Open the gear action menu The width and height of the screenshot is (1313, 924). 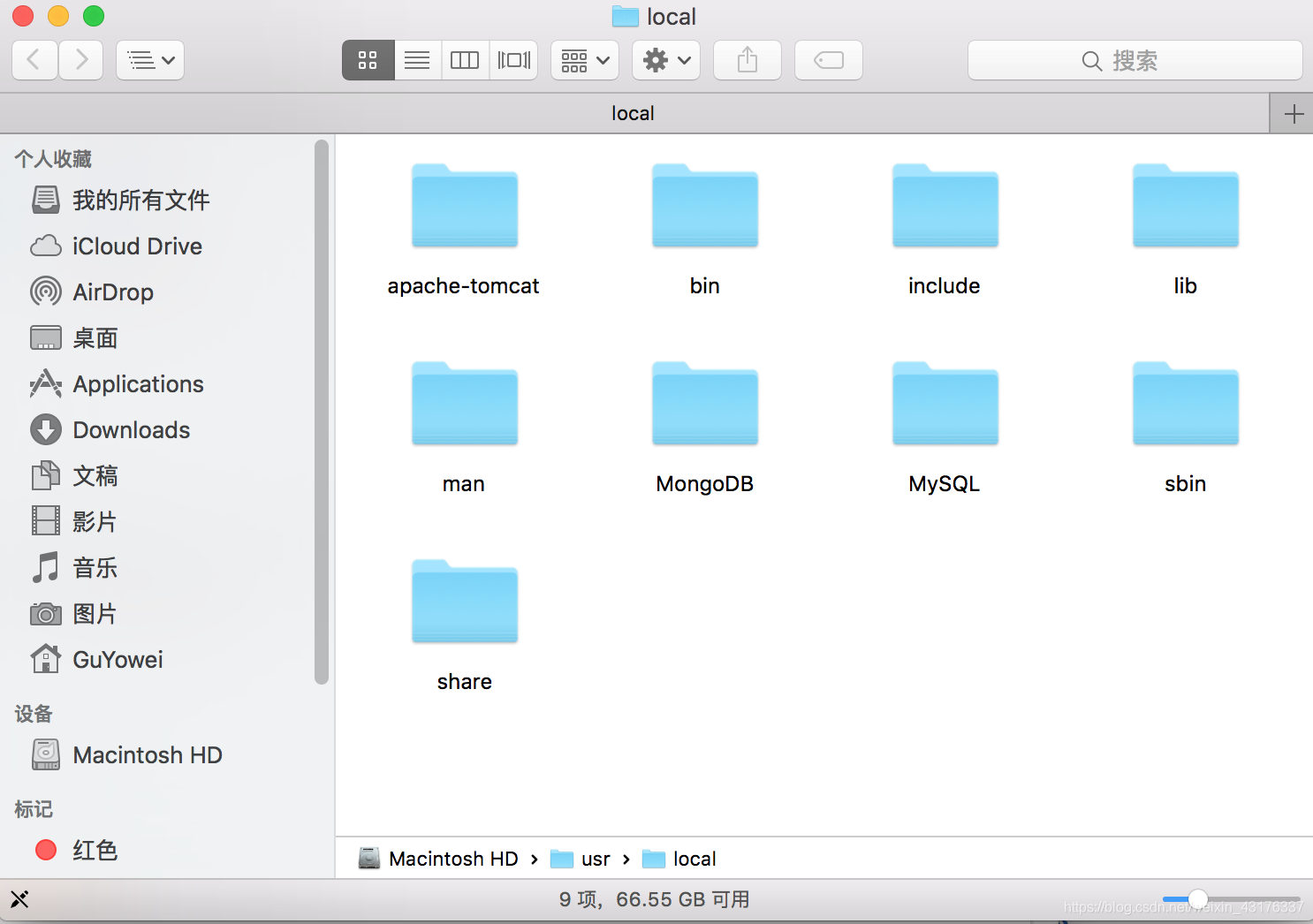pos(666,60)
